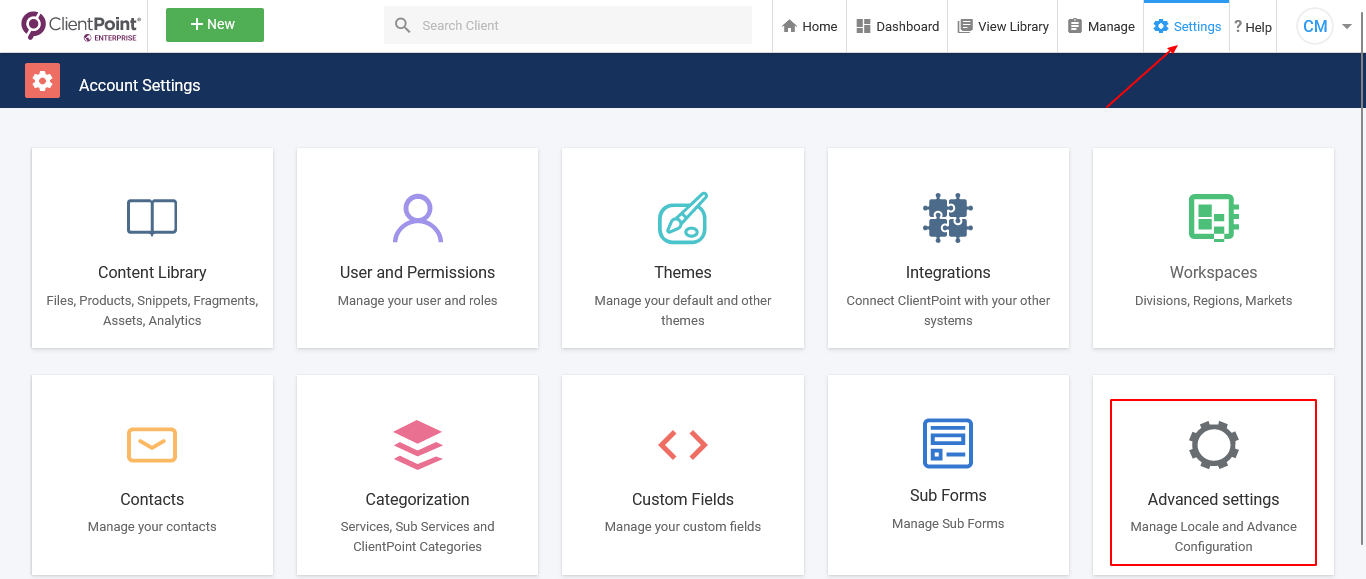The height and width of the screenshot is (579, 1366).
Task: Click the green New button
Action: coord(215,25)
